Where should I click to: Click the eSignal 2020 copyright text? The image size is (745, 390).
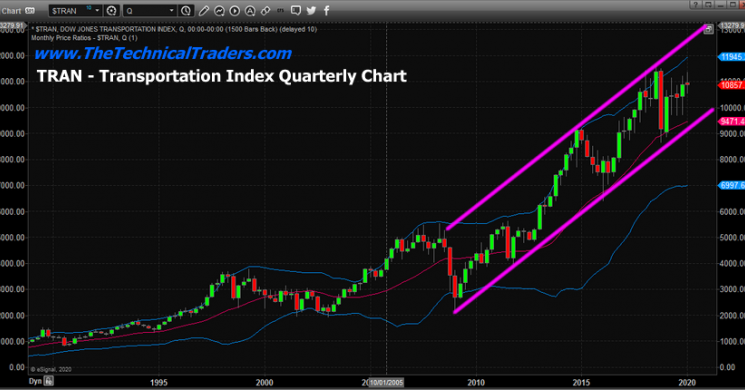pyautogui.click(x=51, y=369)
